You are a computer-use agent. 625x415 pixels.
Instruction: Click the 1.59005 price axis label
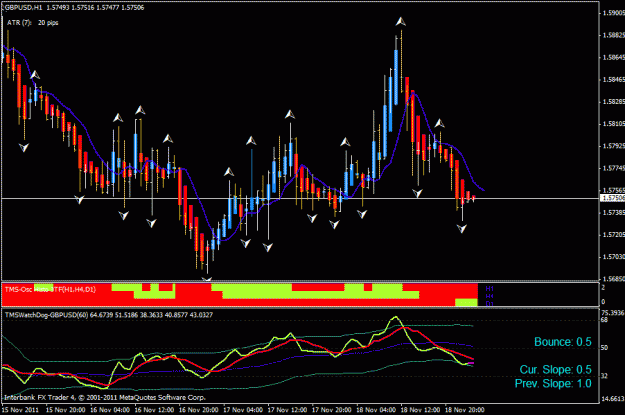[x=613, y=13]
